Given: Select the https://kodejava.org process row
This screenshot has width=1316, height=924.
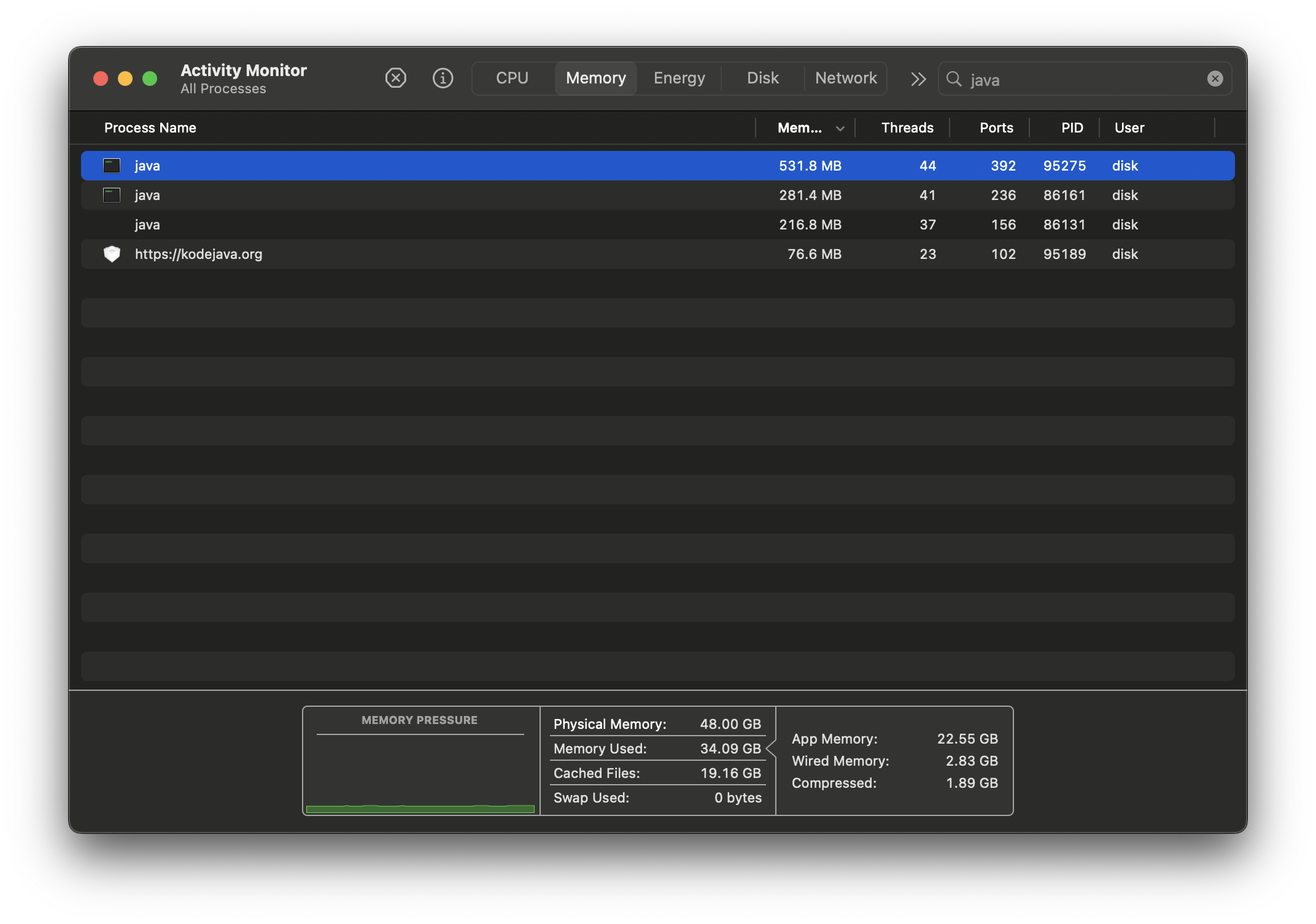Looking at the screenshot, I should coord(430,254).
